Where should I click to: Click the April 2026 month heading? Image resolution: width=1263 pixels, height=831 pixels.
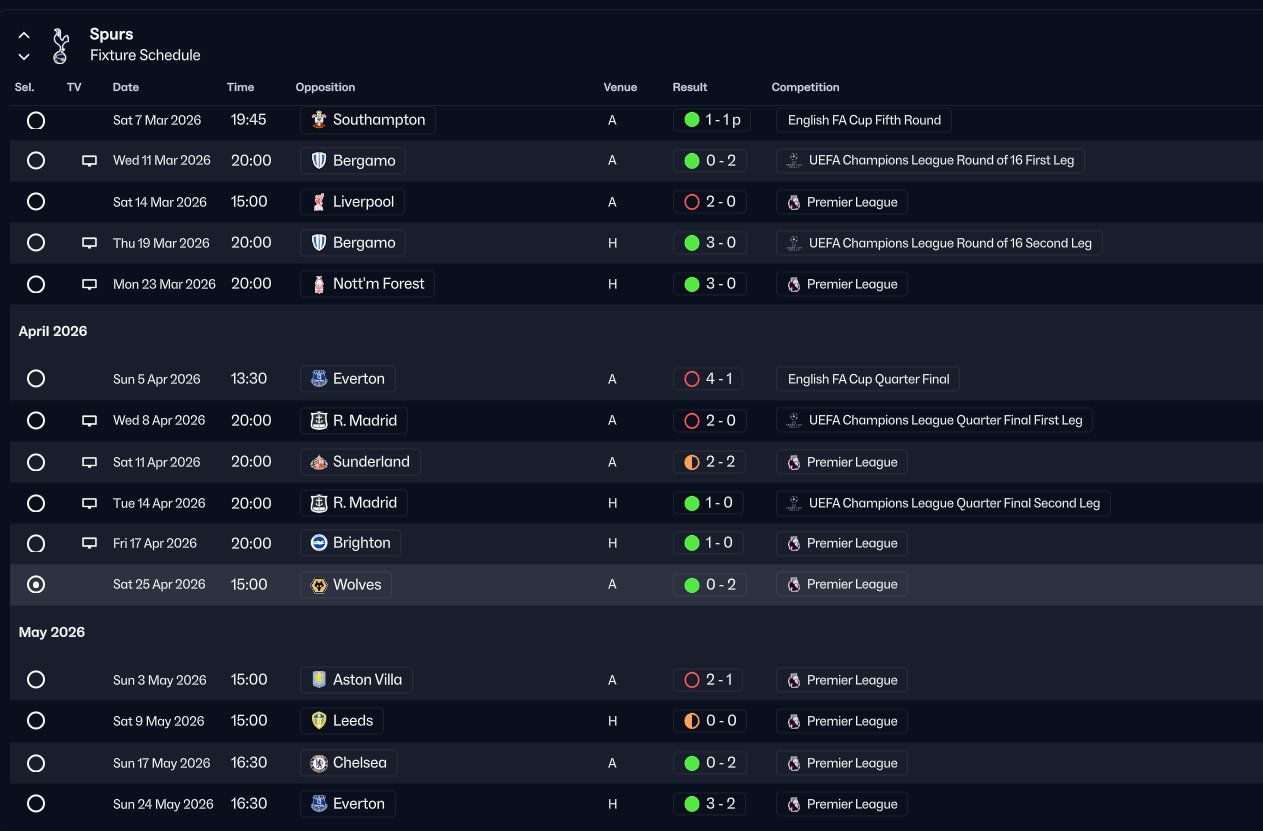click(53, 331)
